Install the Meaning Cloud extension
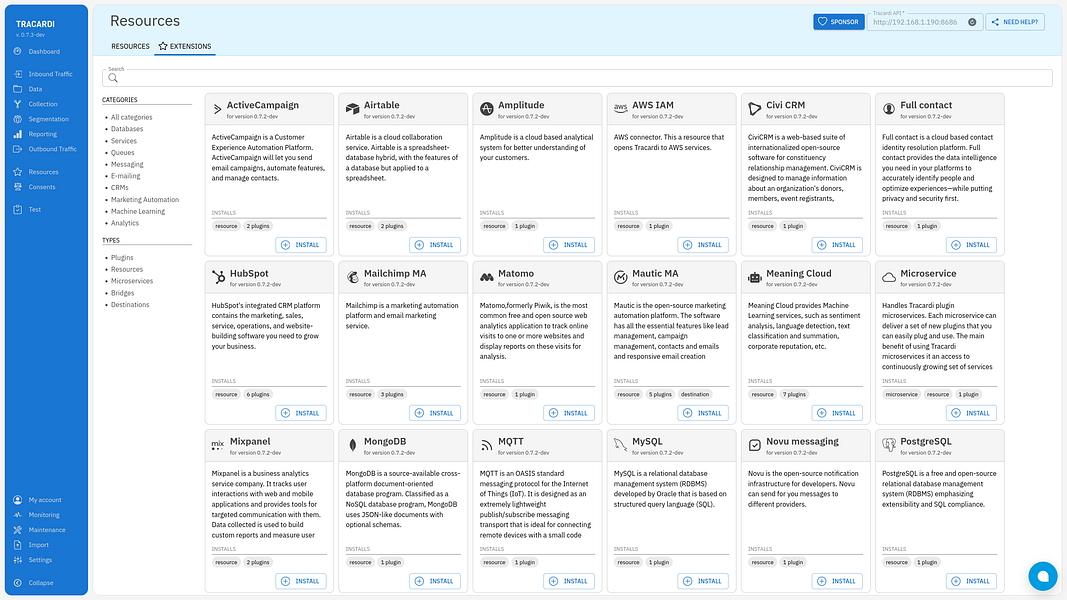The height and width of the screenshot is (600, 1067). pyautogui.click(x=837, y=413)
